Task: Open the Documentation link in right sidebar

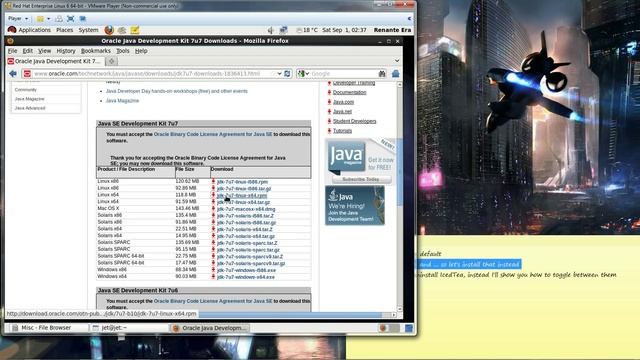Action: pos(349,92)
